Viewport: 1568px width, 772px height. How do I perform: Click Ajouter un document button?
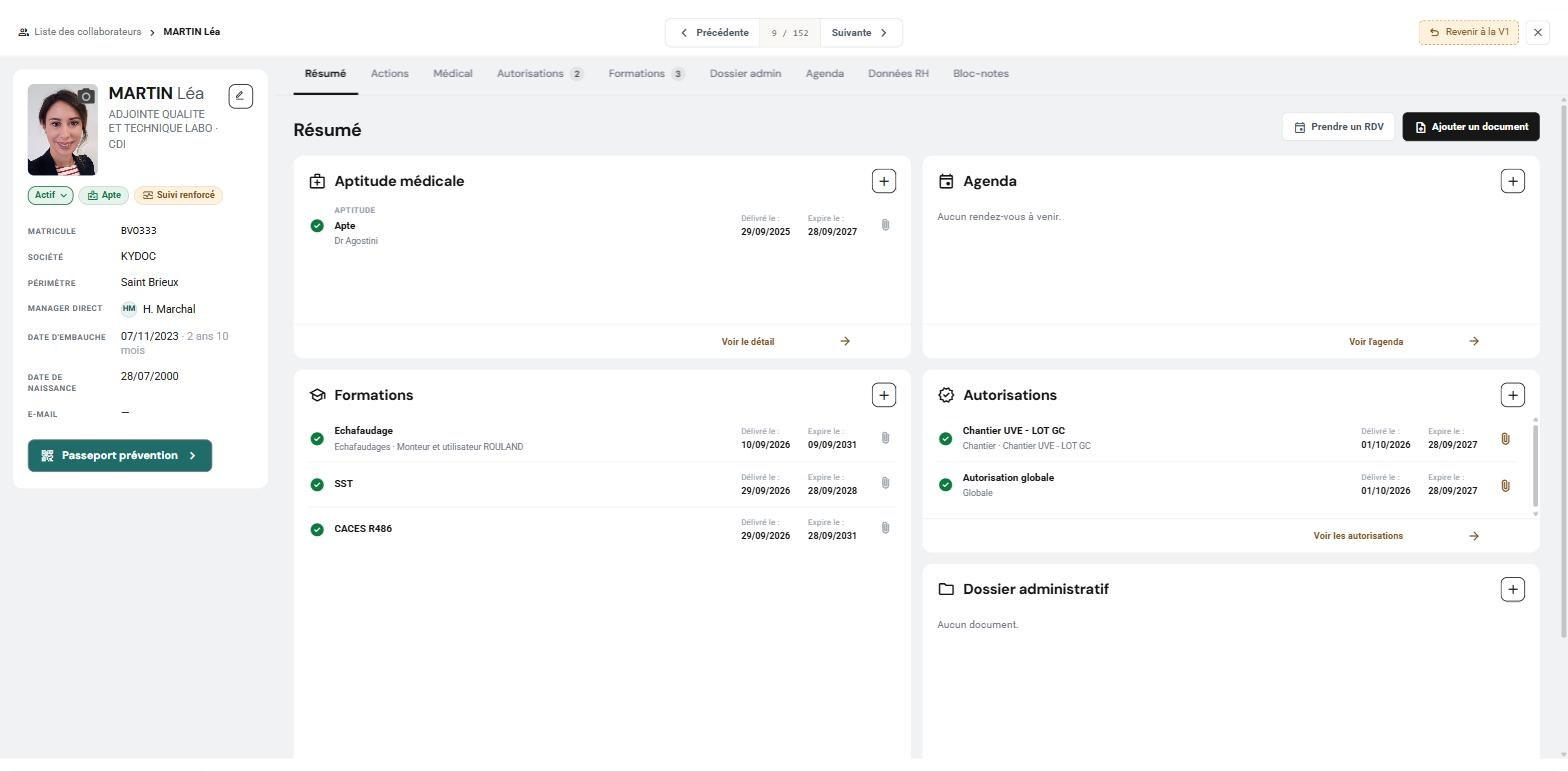1471,127
